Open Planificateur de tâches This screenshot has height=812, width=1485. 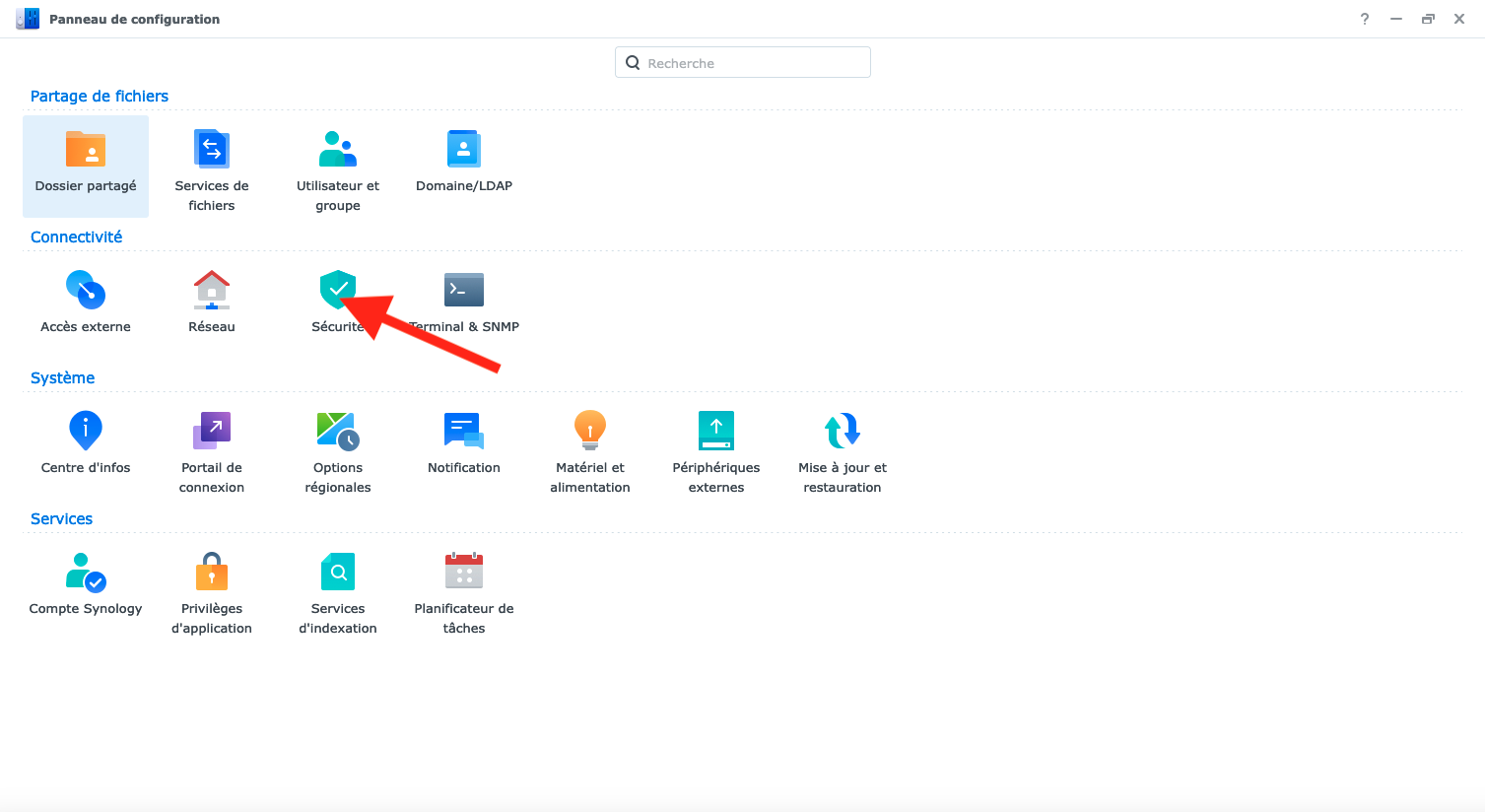click(464, 573)
